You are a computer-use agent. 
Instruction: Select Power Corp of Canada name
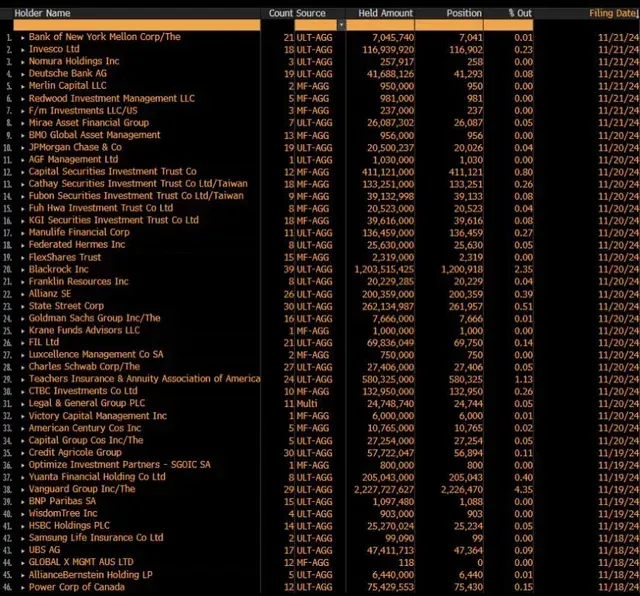(76, 588)
